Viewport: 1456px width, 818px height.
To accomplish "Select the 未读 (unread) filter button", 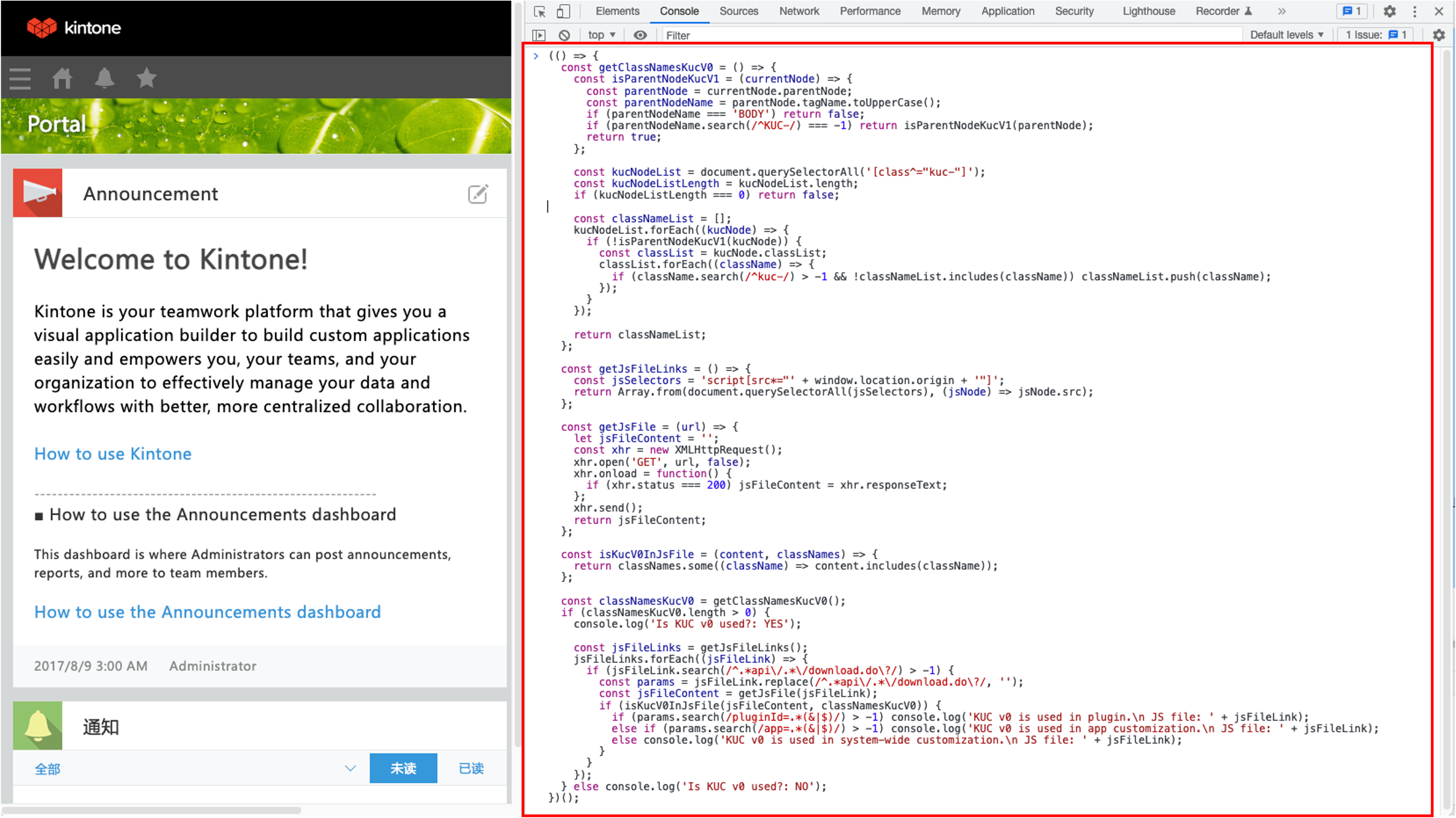I will [403, 768].
